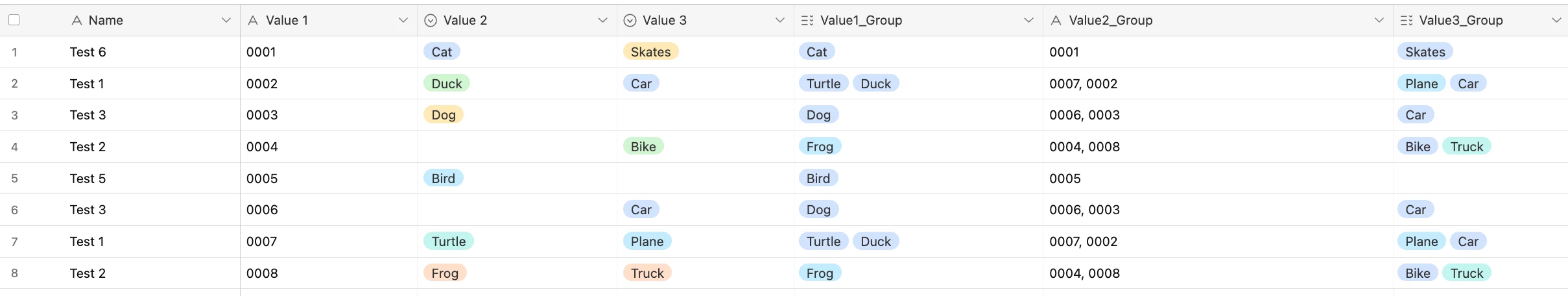Screen dimensions: 1568x296
Task: Toggle the select-all rows checkbox
Action: click(x=14, y=20)
